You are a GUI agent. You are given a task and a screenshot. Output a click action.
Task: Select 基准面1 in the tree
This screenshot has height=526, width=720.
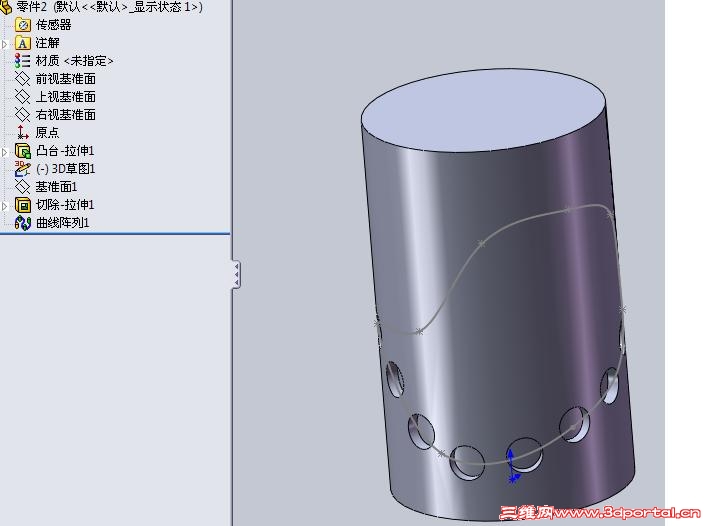tap(56, 187)
